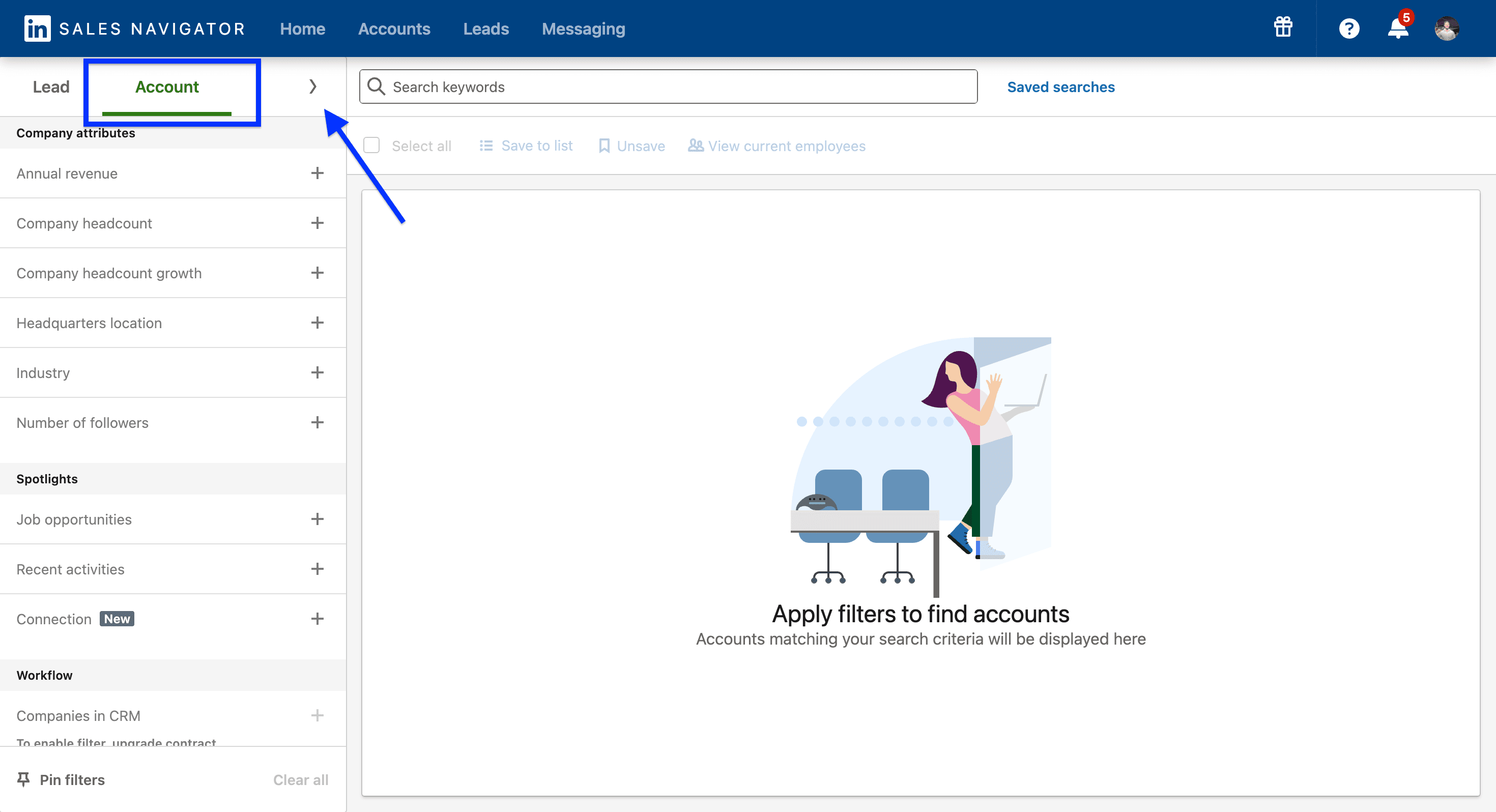Open the gift rewards icon
1496x812 pixels.
point(1283,27)
